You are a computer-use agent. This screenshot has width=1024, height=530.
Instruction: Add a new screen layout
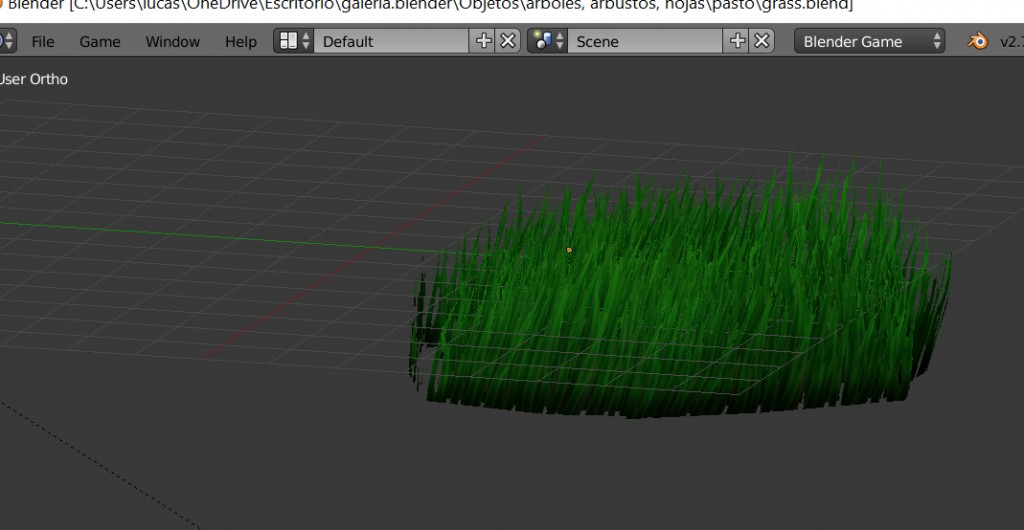pyautogui.click(x=484, y=41)
